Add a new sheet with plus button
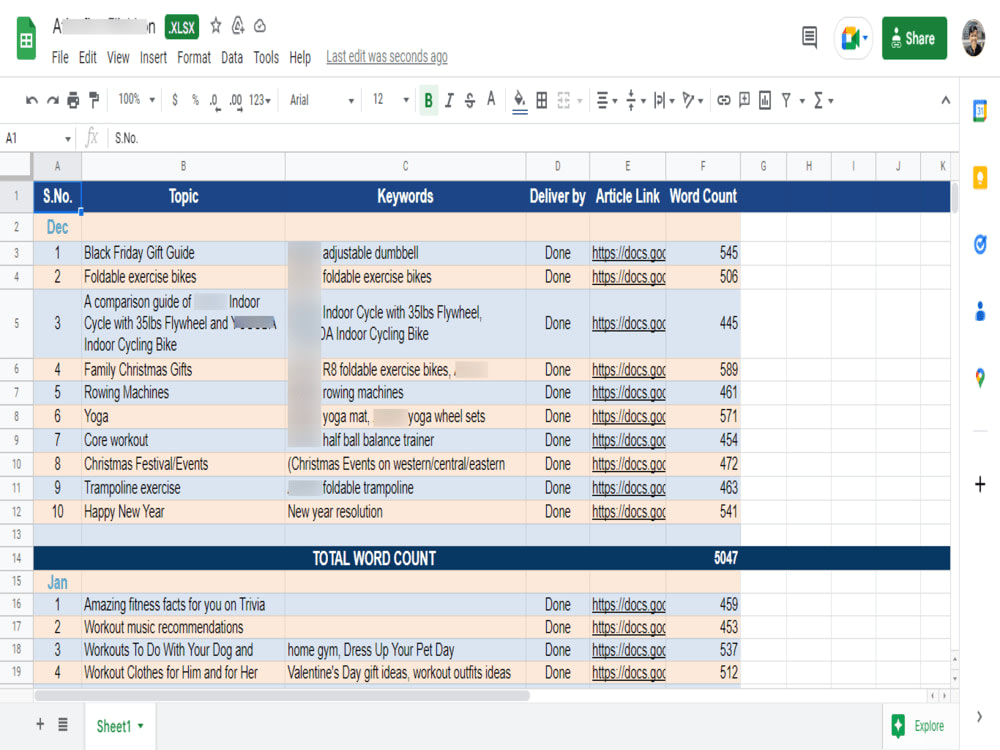1000x750 pixels. tap(40, 724)
